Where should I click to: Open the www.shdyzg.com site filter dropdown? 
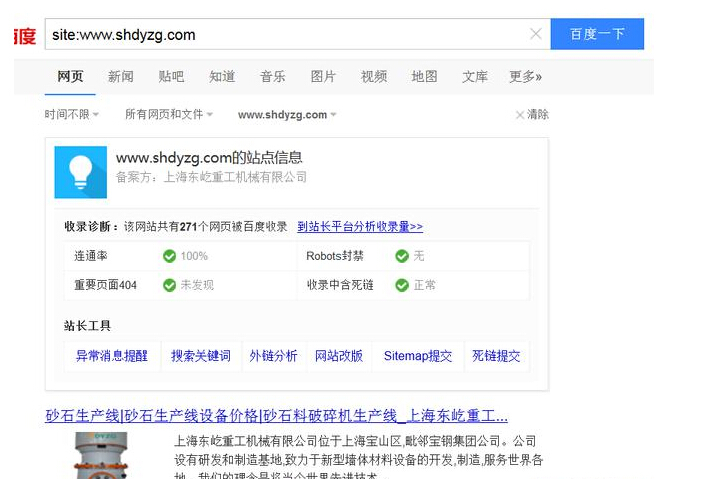[287, 115]
